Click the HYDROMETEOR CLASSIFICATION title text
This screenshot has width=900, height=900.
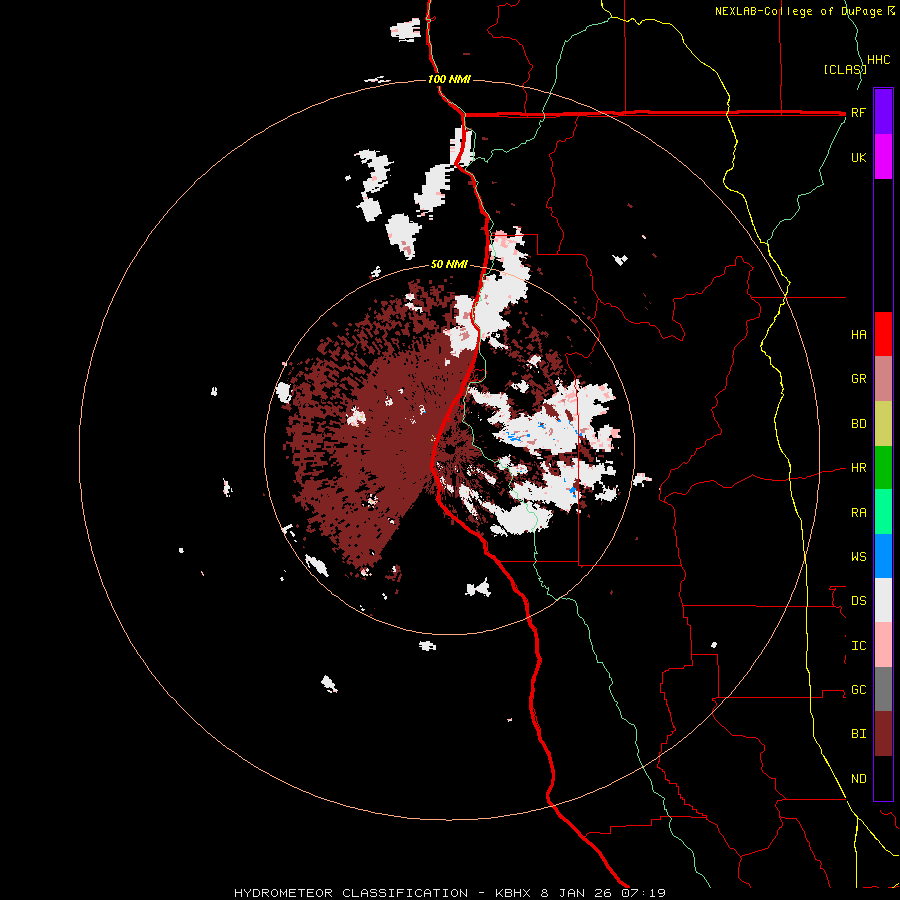click(x=351, y=893)
